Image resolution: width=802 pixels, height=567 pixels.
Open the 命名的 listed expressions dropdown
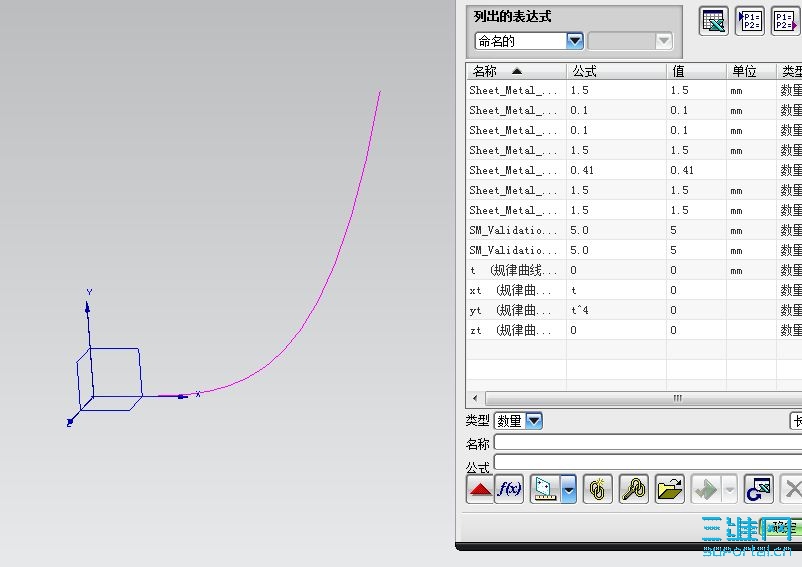tap(574, 41)
